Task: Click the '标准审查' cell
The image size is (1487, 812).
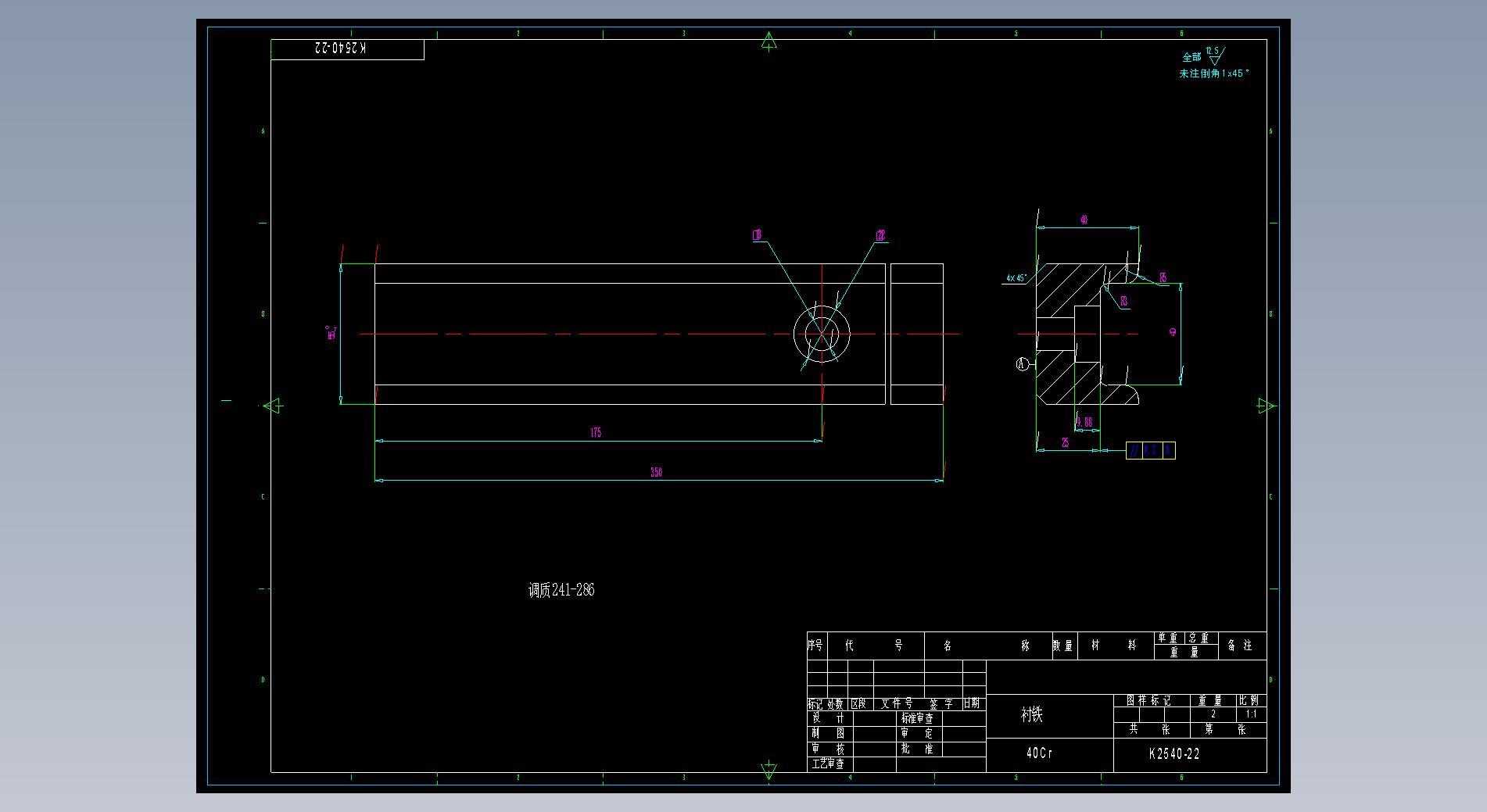Action: click(917, 718)
